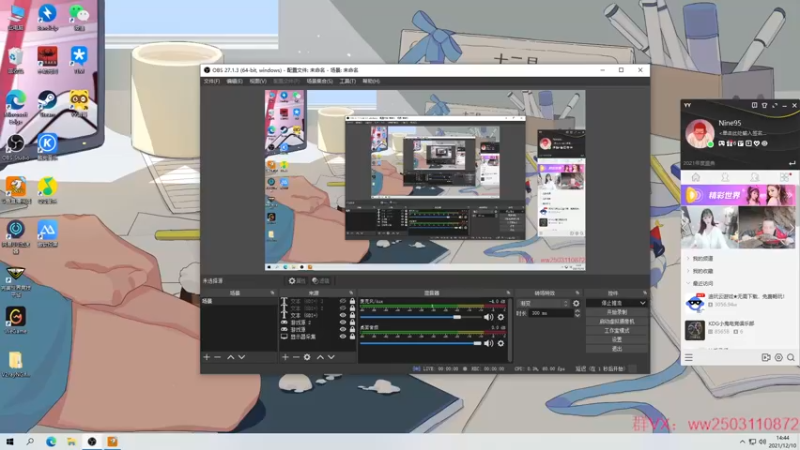Move scene up in Scenes panel
The height and width of the screenshot is (450, 800).
pyautogui.click(x=231, y=357)
